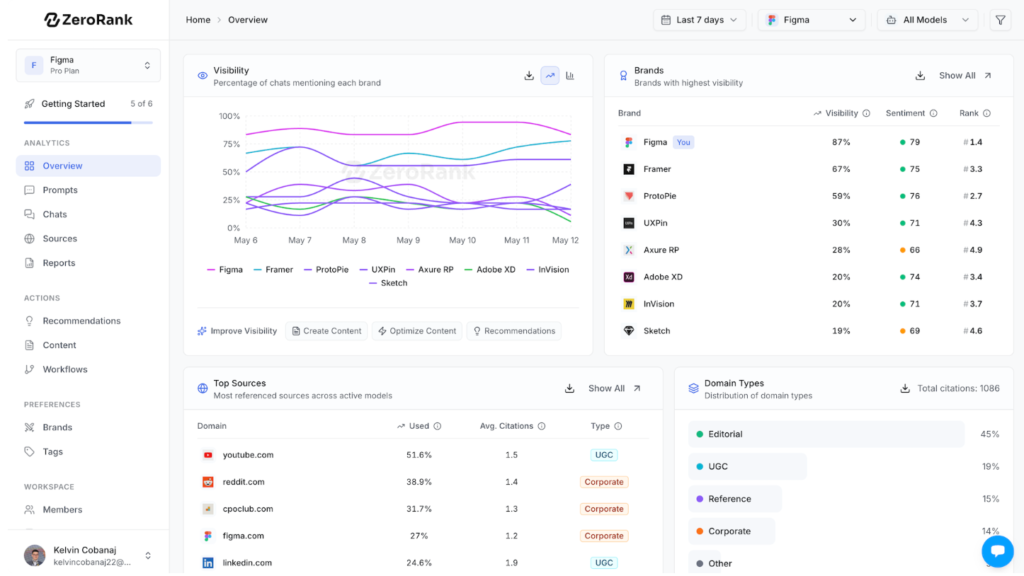Download the Domain Types data
The image size is (1024, 576).
pyautogui.click(x=904, y=389)
